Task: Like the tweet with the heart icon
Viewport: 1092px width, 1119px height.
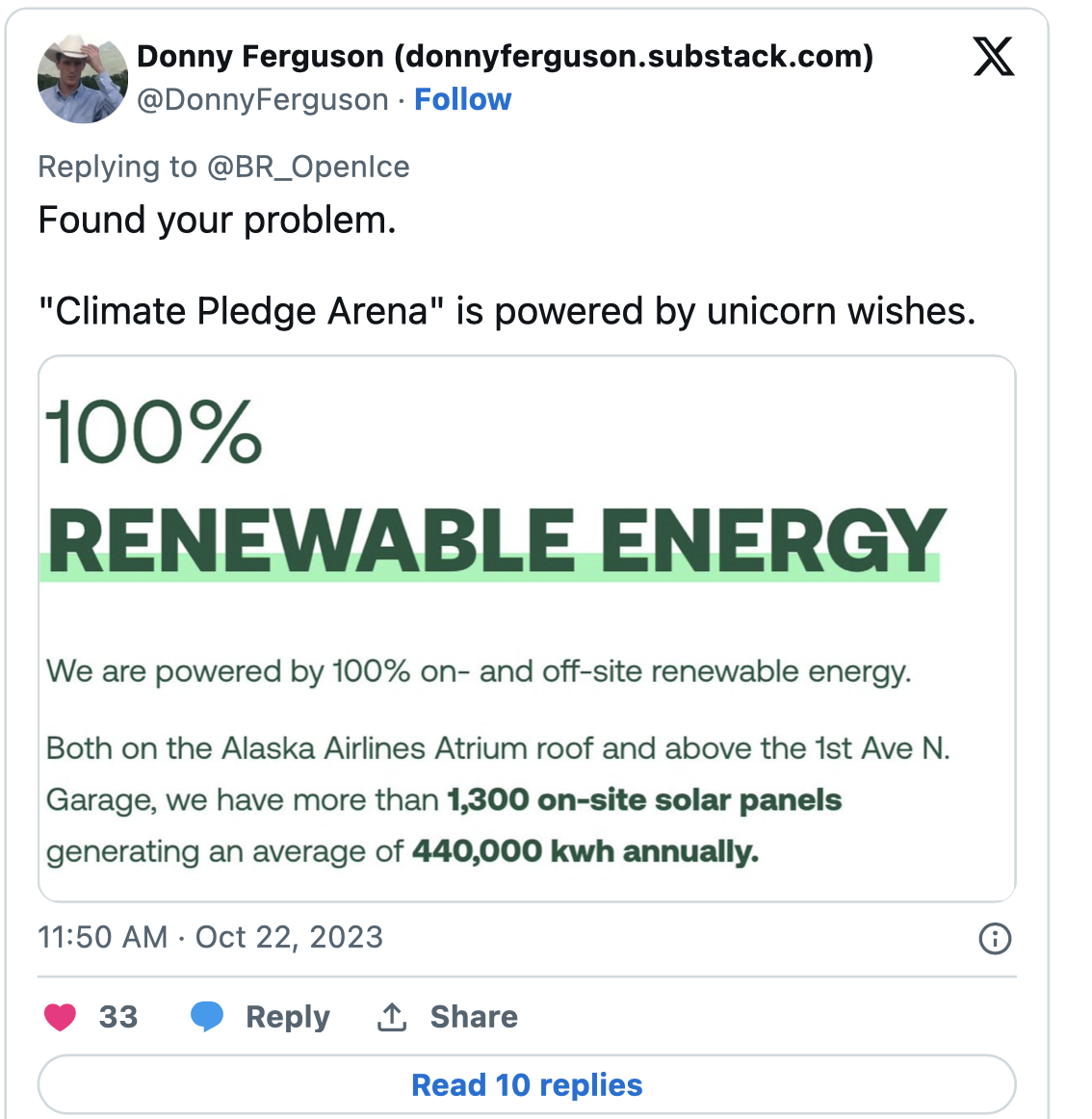Action: click(60, 1017)
